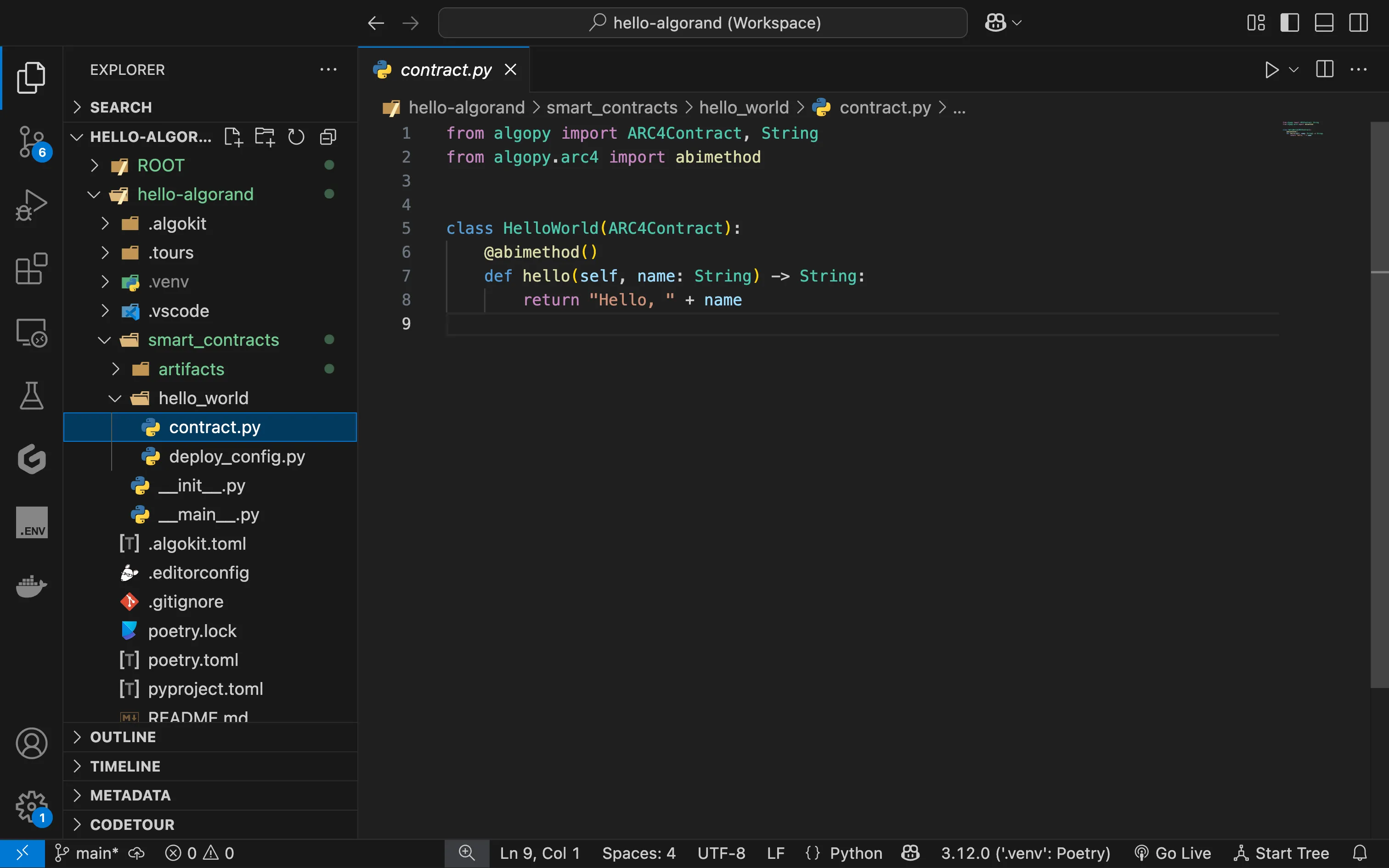
Task: Open Run and Debug view
Action: [x=31, y=205]
